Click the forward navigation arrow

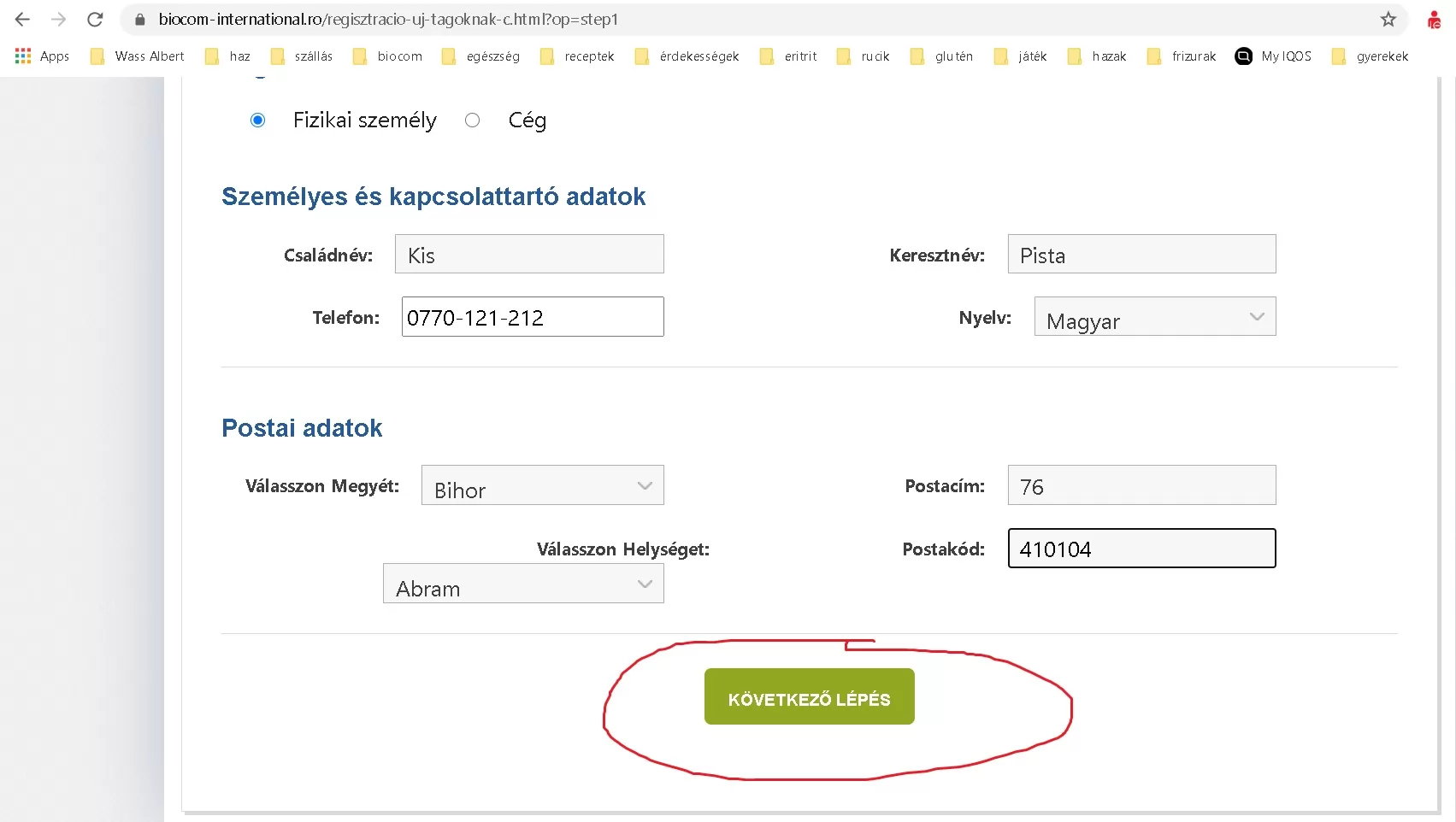[x=58, y=19]
